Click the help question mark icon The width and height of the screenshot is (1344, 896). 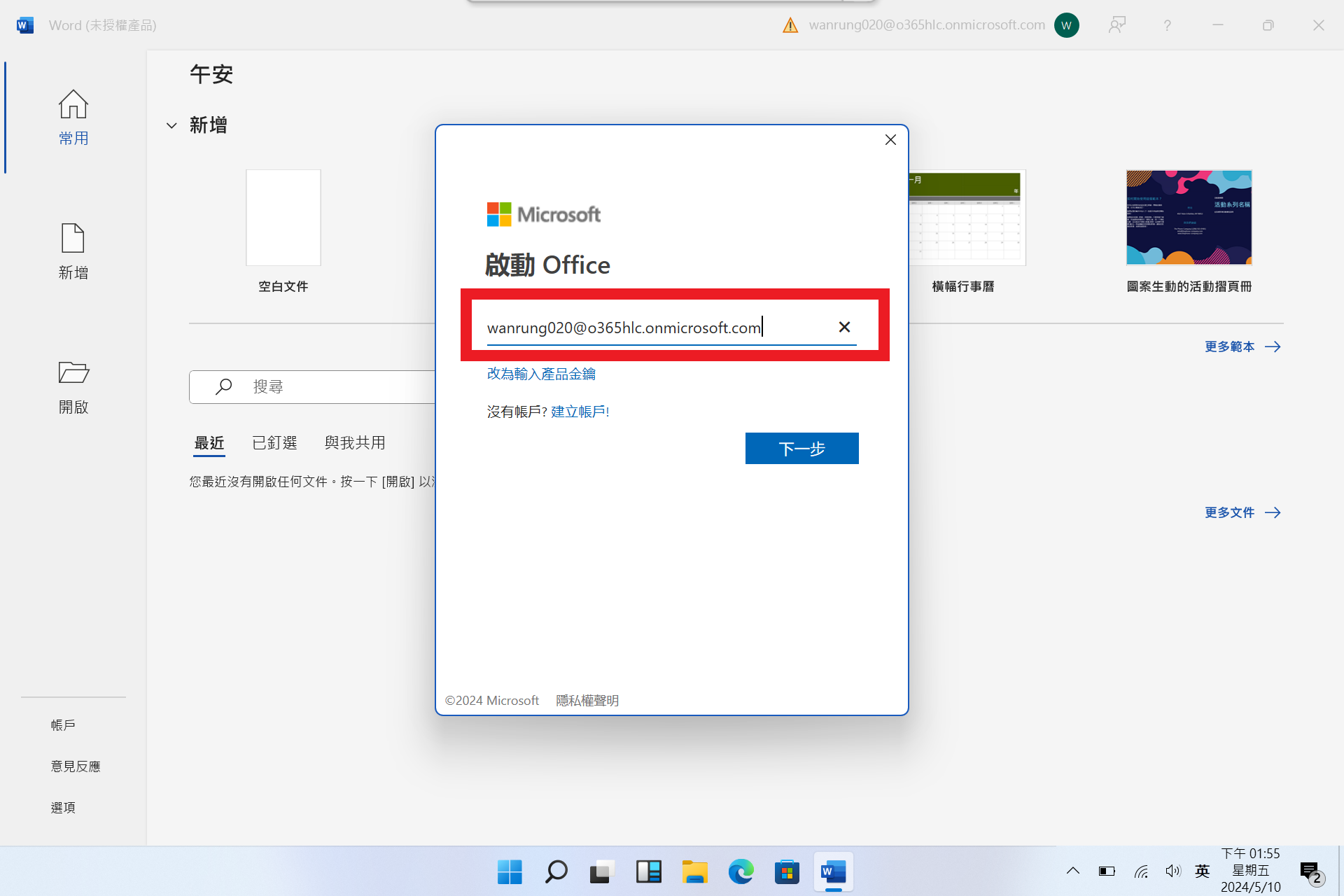(x=1167, y=26)
